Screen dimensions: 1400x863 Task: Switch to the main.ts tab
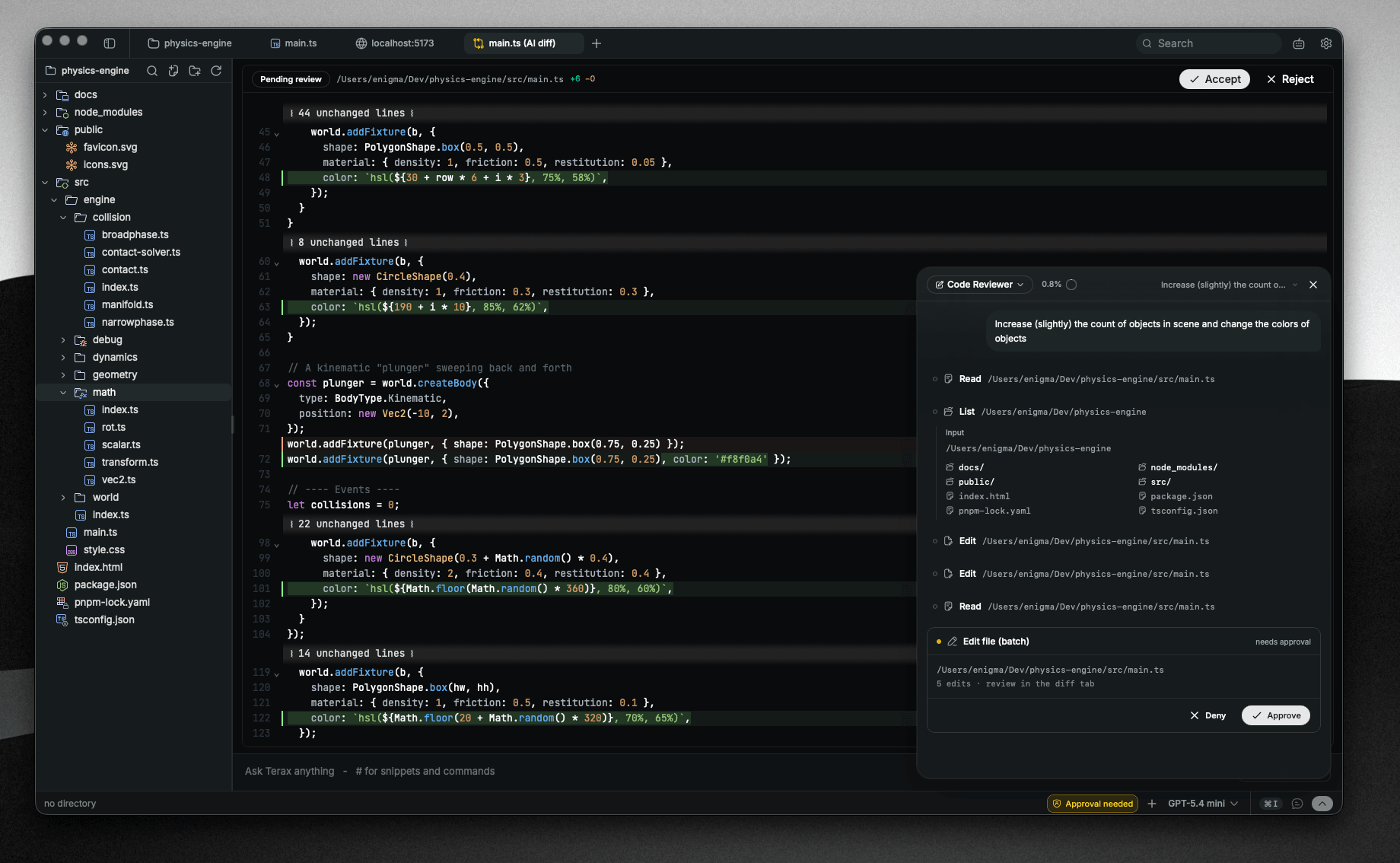[294, 43]
